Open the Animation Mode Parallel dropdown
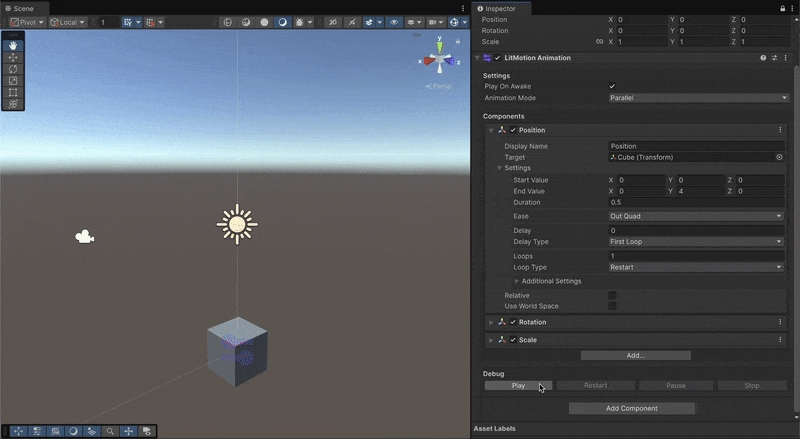800x439 pixels. point(698,98)
